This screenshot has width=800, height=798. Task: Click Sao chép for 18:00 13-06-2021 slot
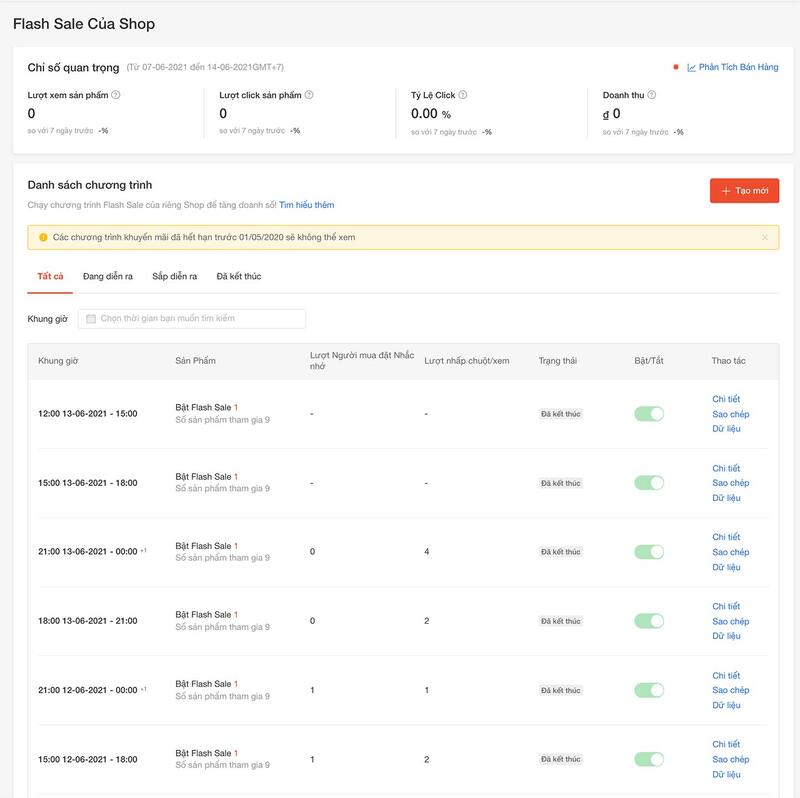tap(730, 621)
